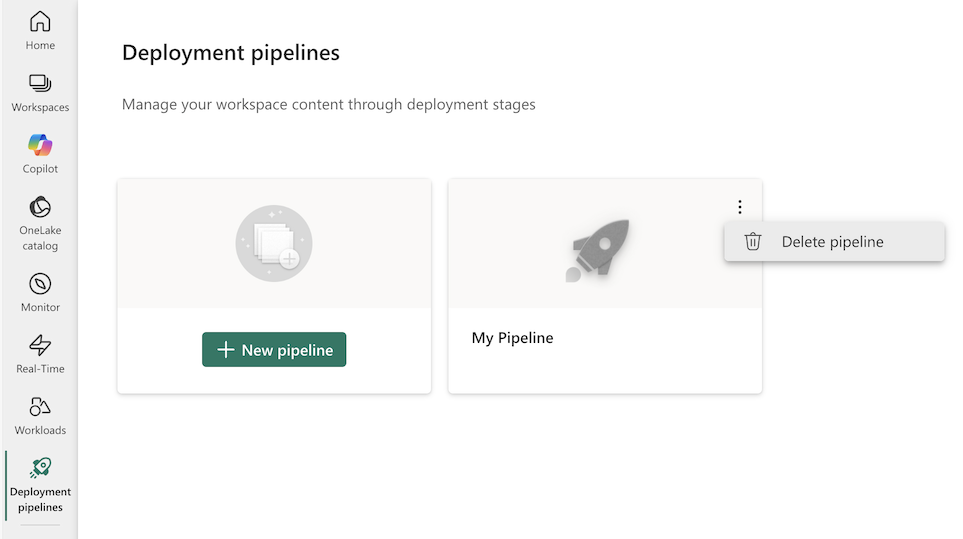
Task: Click the trash icon beside Delete pipeline
Action: (x=753, y=241)
